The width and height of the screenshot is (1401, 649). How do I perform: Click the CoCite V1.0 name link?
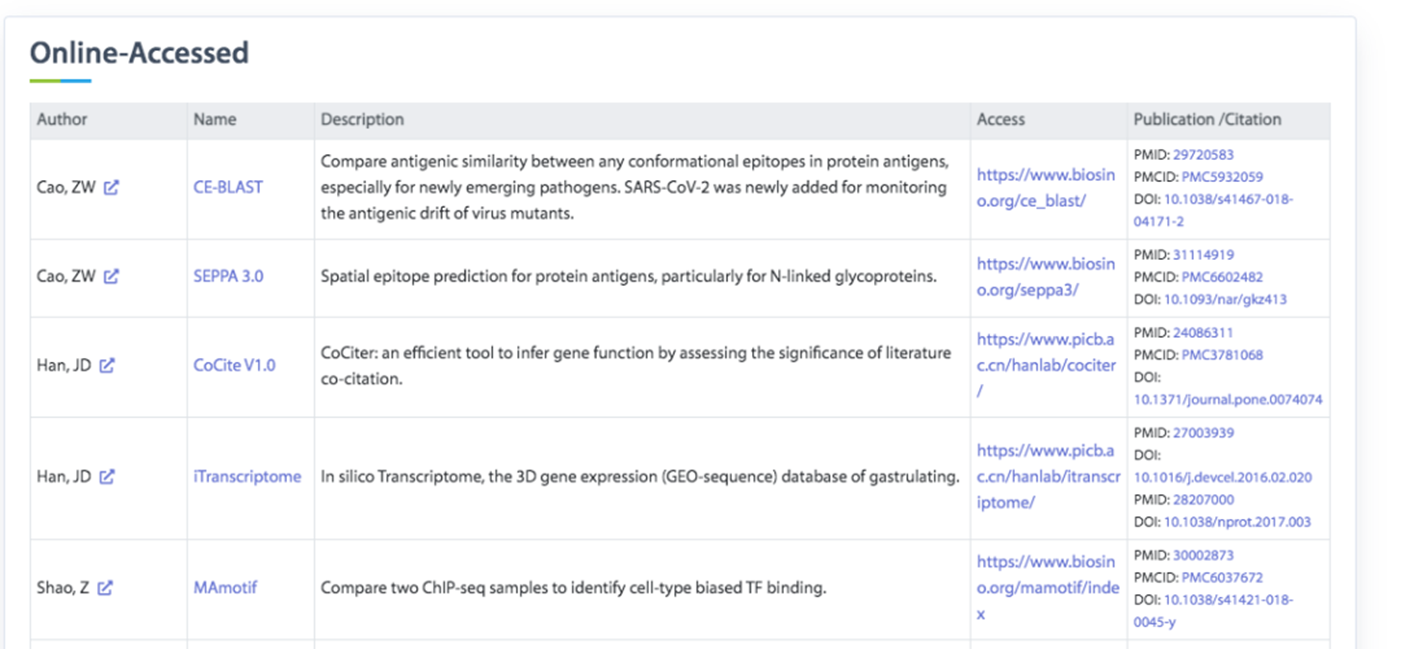click(x=234, y=365)
